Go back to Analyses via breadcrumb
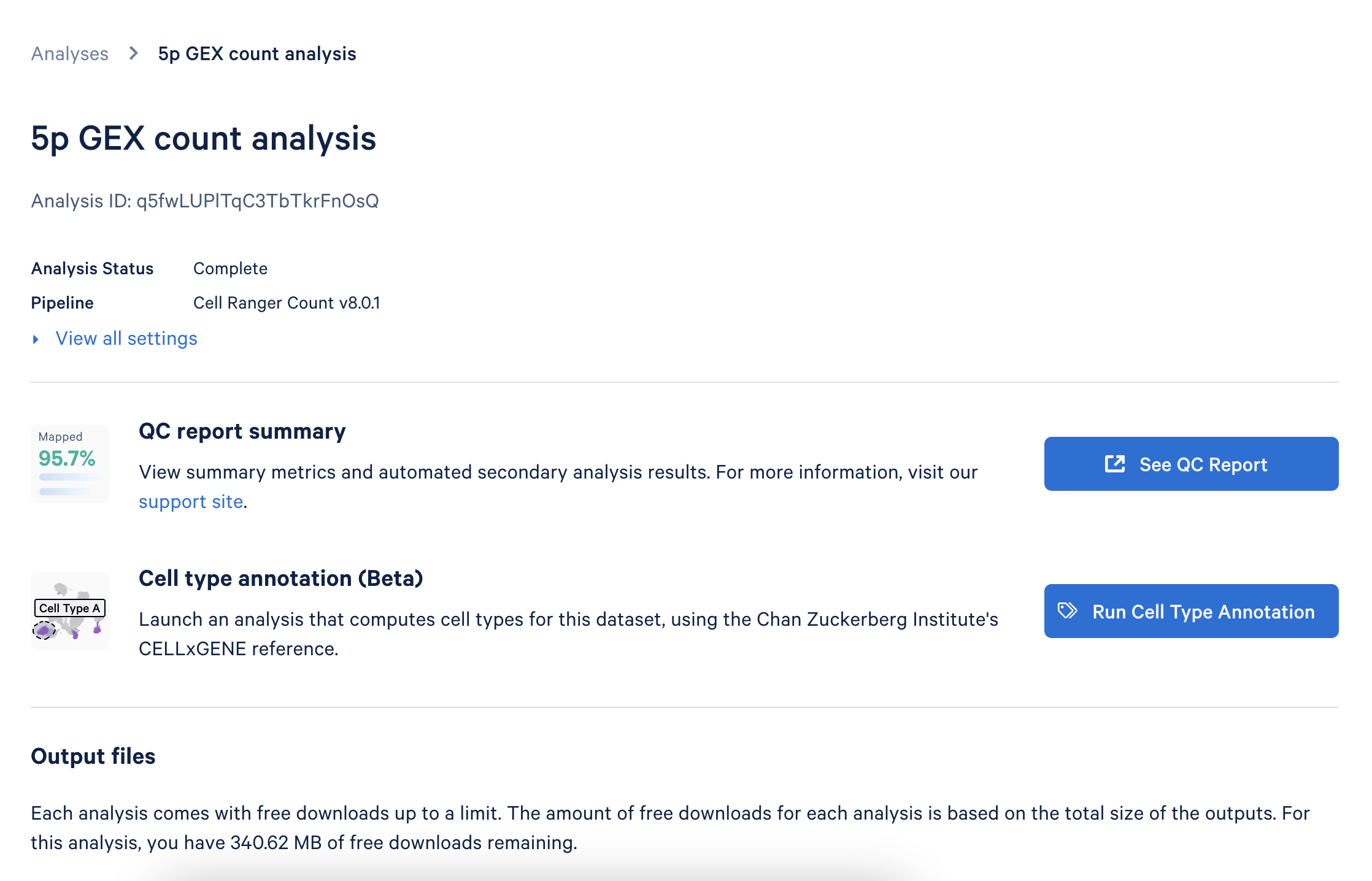1372x881 pixels. click(x=69, y=54)
